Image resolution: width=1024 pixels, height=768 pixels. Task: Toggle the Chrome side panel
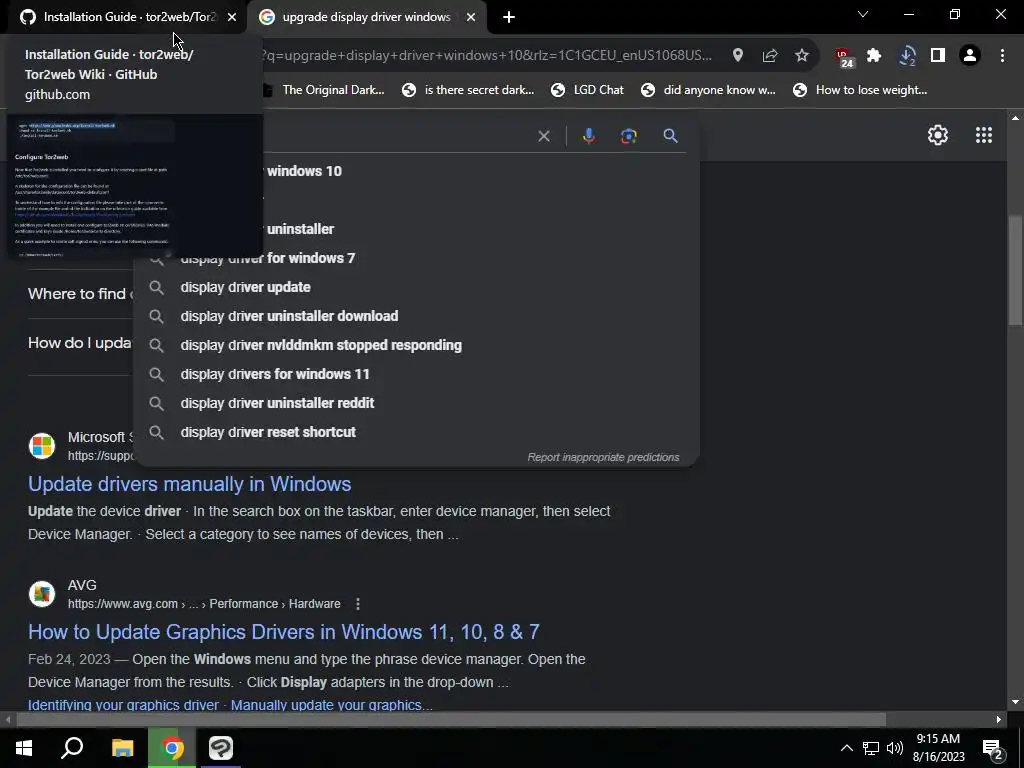938,56
